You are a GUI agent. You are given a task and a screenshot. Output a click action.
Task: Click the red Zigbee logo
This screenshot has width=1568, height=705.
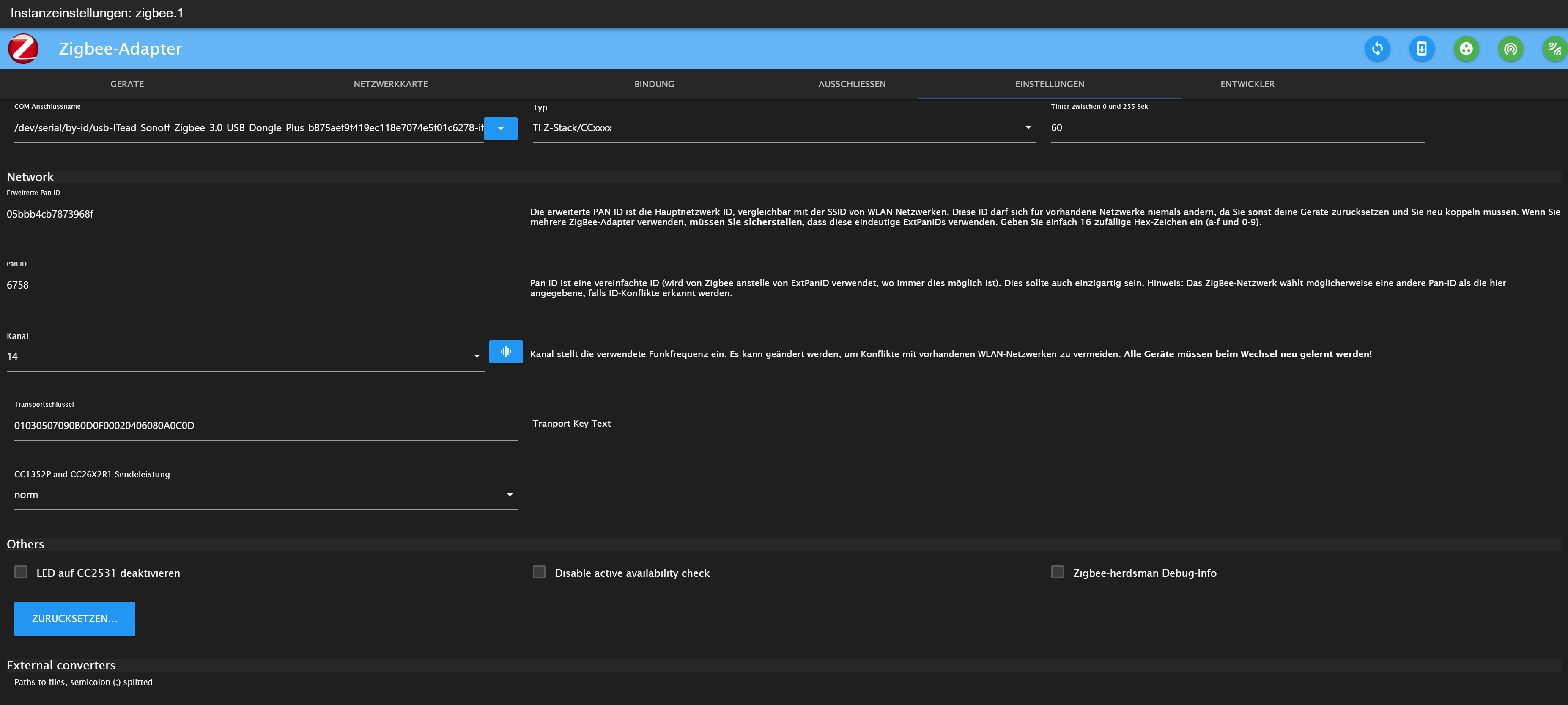pos(23,49)
